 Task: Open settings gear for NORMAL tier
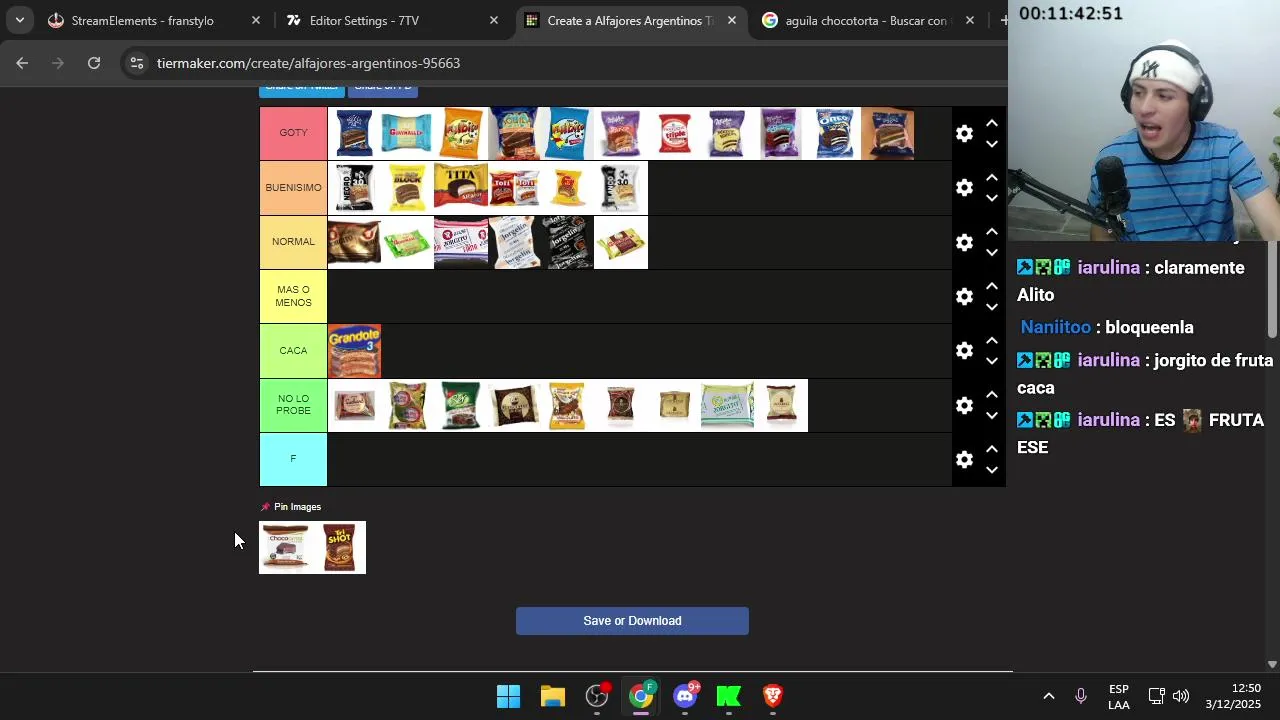tap(964, 242)
